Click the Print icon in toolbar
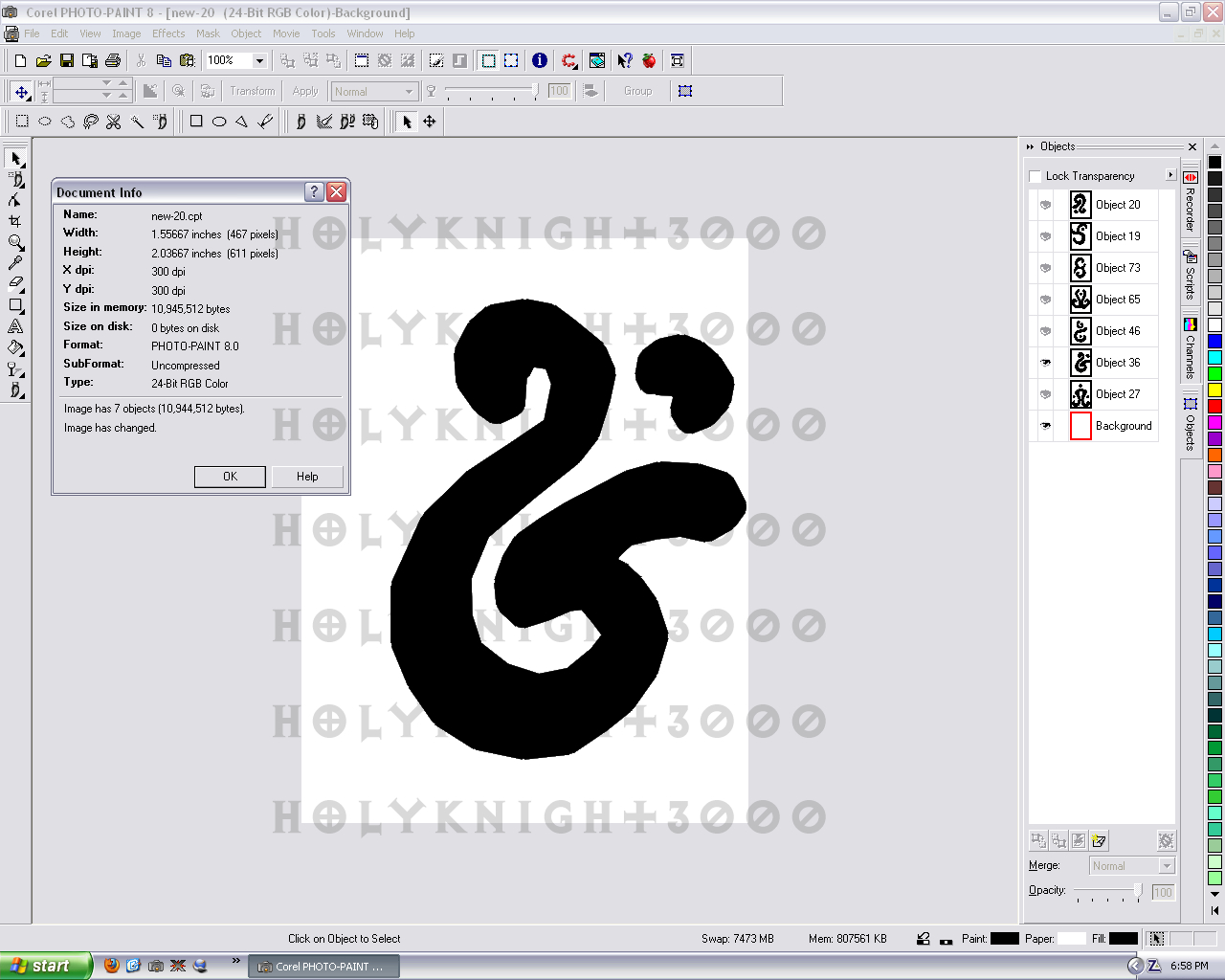The width and height of the screenshot is (1225, 980). 112,60
